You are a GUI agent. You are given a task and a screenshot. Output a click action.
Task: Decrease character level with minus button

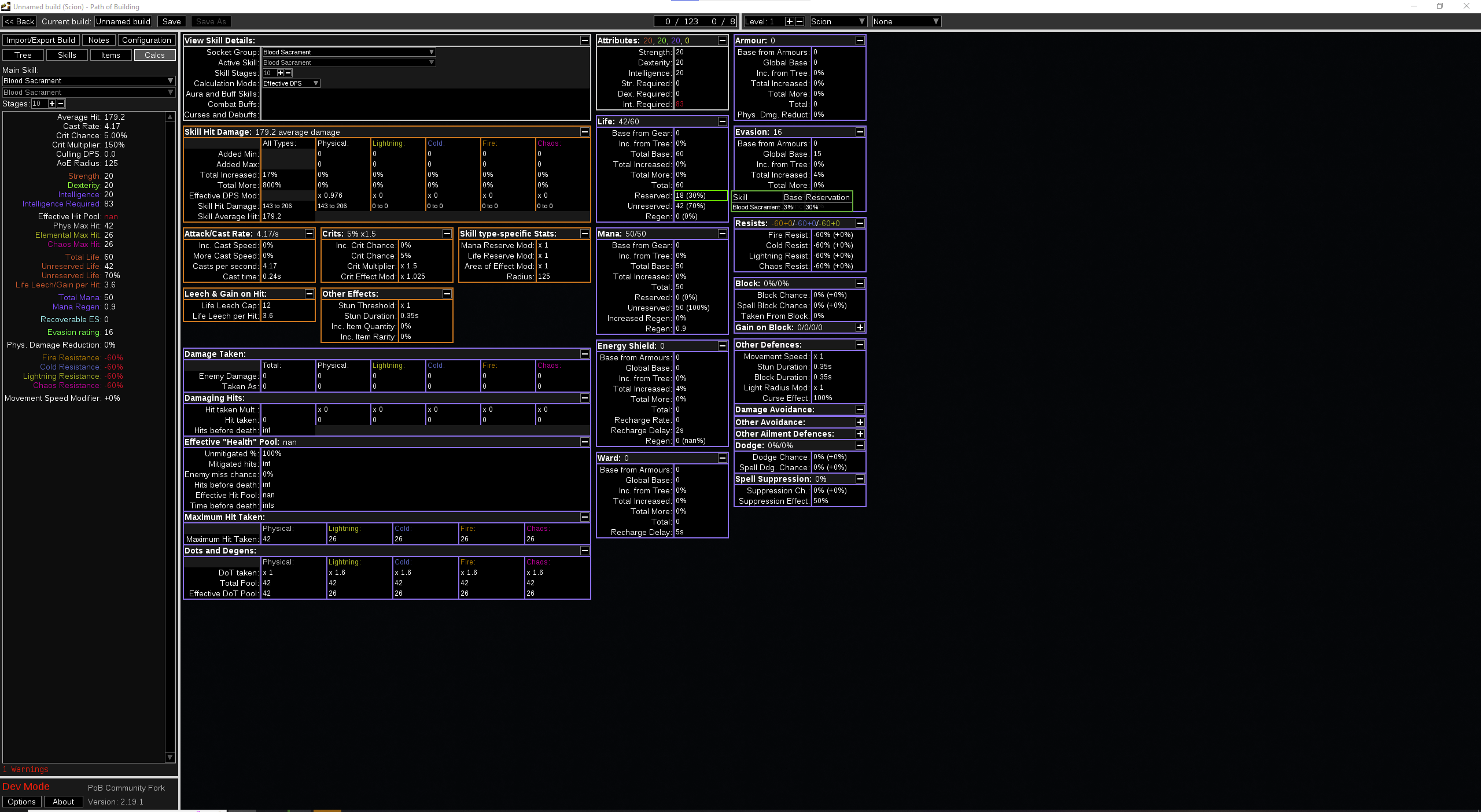tap(800, 21)
